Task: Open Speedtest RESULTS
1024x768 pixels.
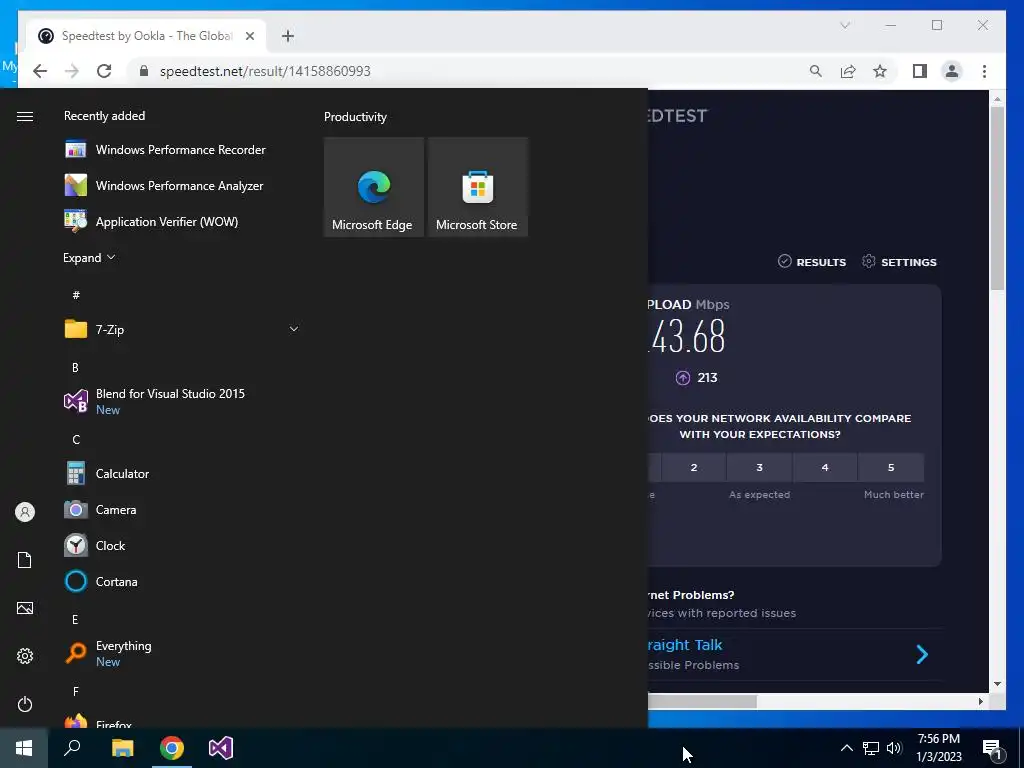Action: click(812, 262)
